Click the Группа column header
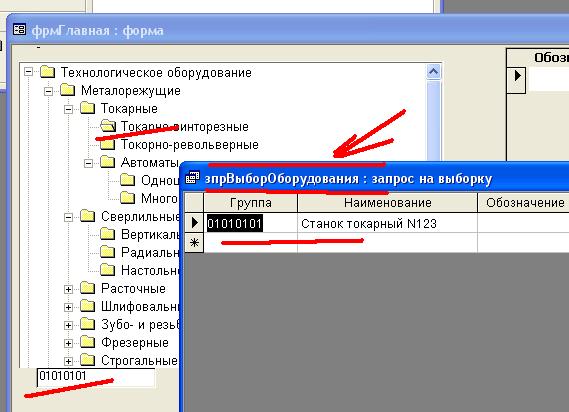This screenshot has height=412, width=569. coord(250,203)
